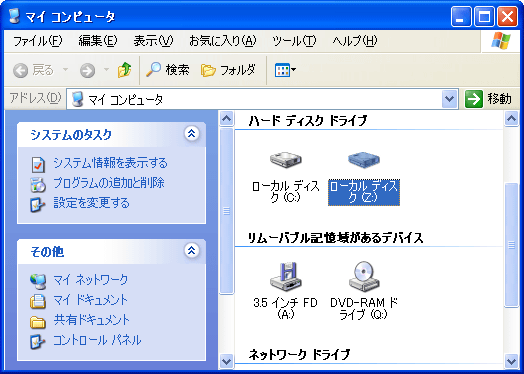
Task: Click the 戻る back button
Action: (33, 70)
